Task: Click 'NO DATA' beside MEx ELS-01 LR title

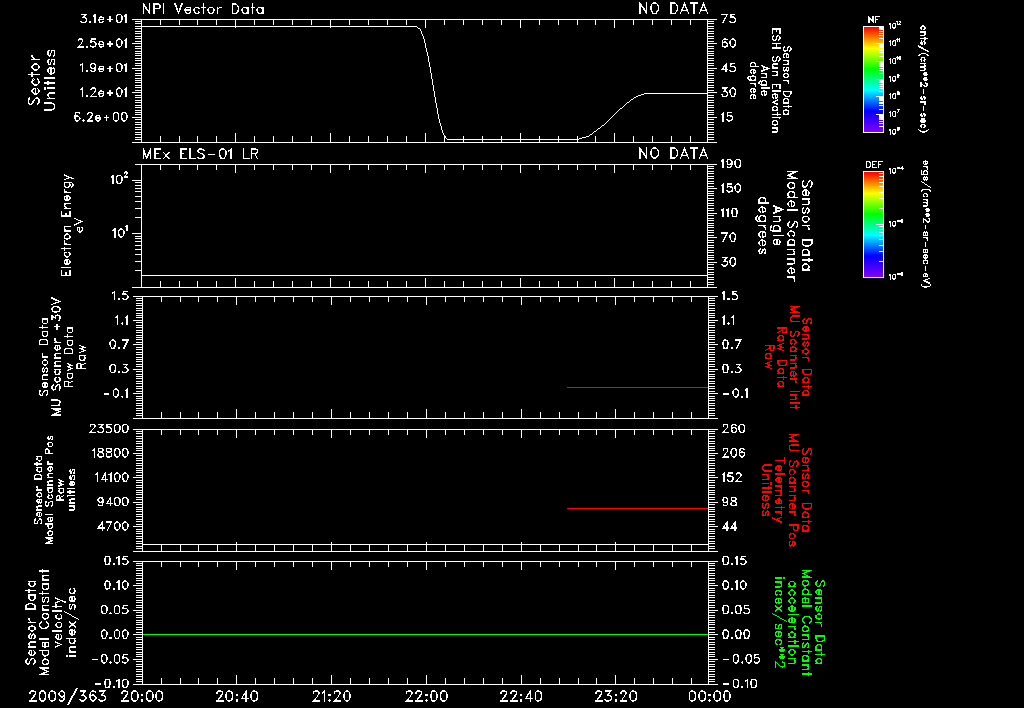Action: click(673, 154)
